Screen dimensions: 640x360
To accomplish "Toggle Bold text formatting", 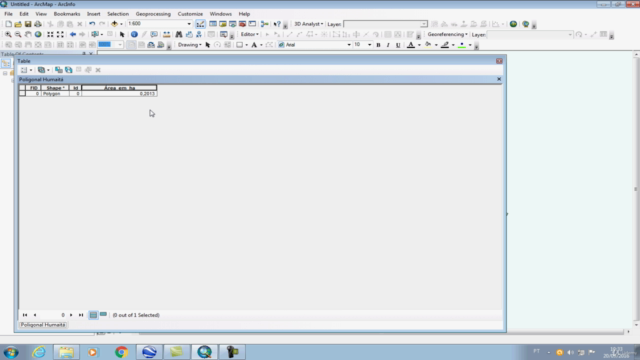I will [x=378, y=45].
